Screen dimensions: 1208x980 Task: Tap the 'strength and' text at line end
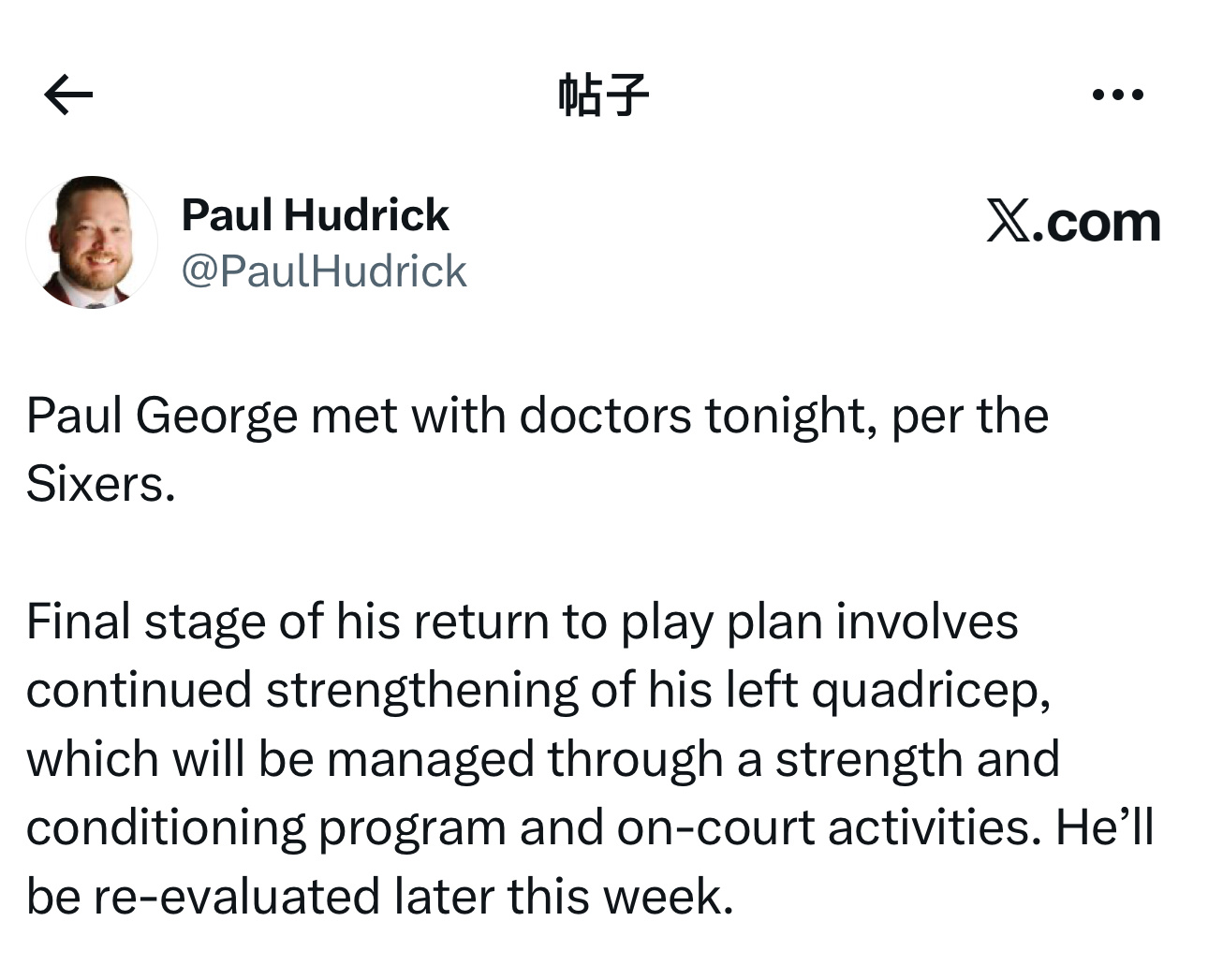point(917,759)
